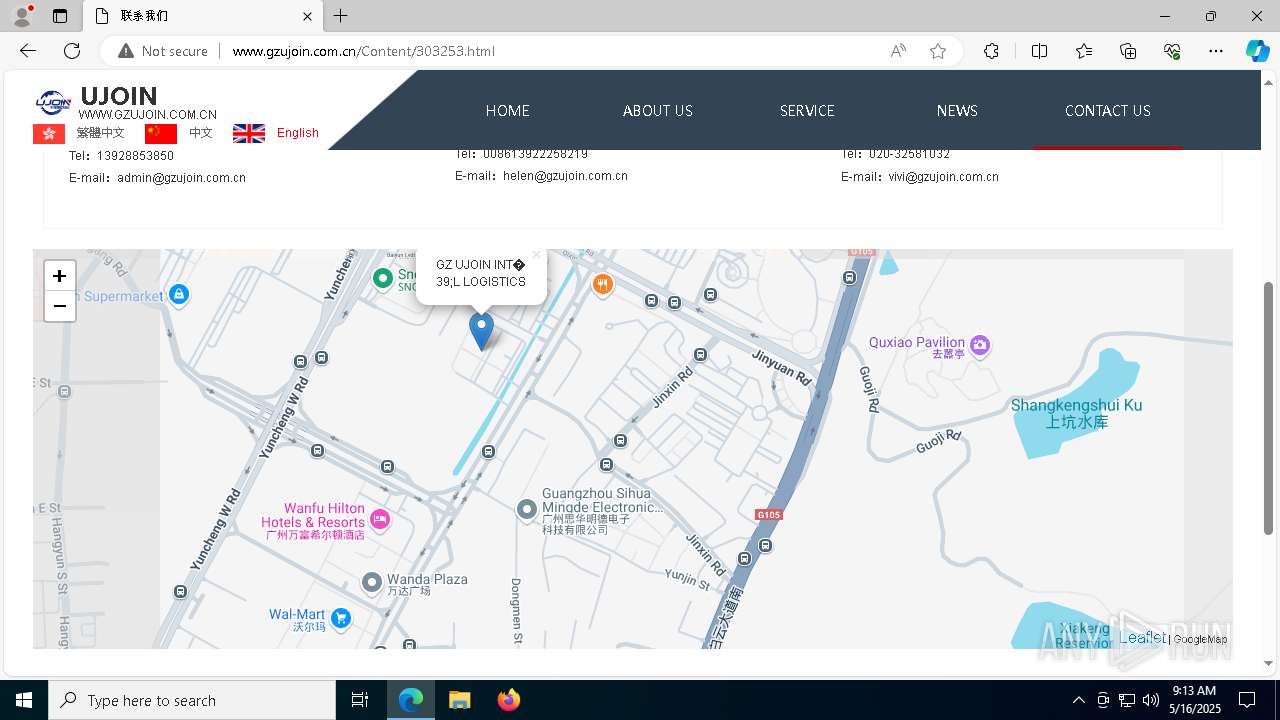This screenshot has height=720, width=1280.
Task: Click the address bar URL
Action: tap(363, 51)
